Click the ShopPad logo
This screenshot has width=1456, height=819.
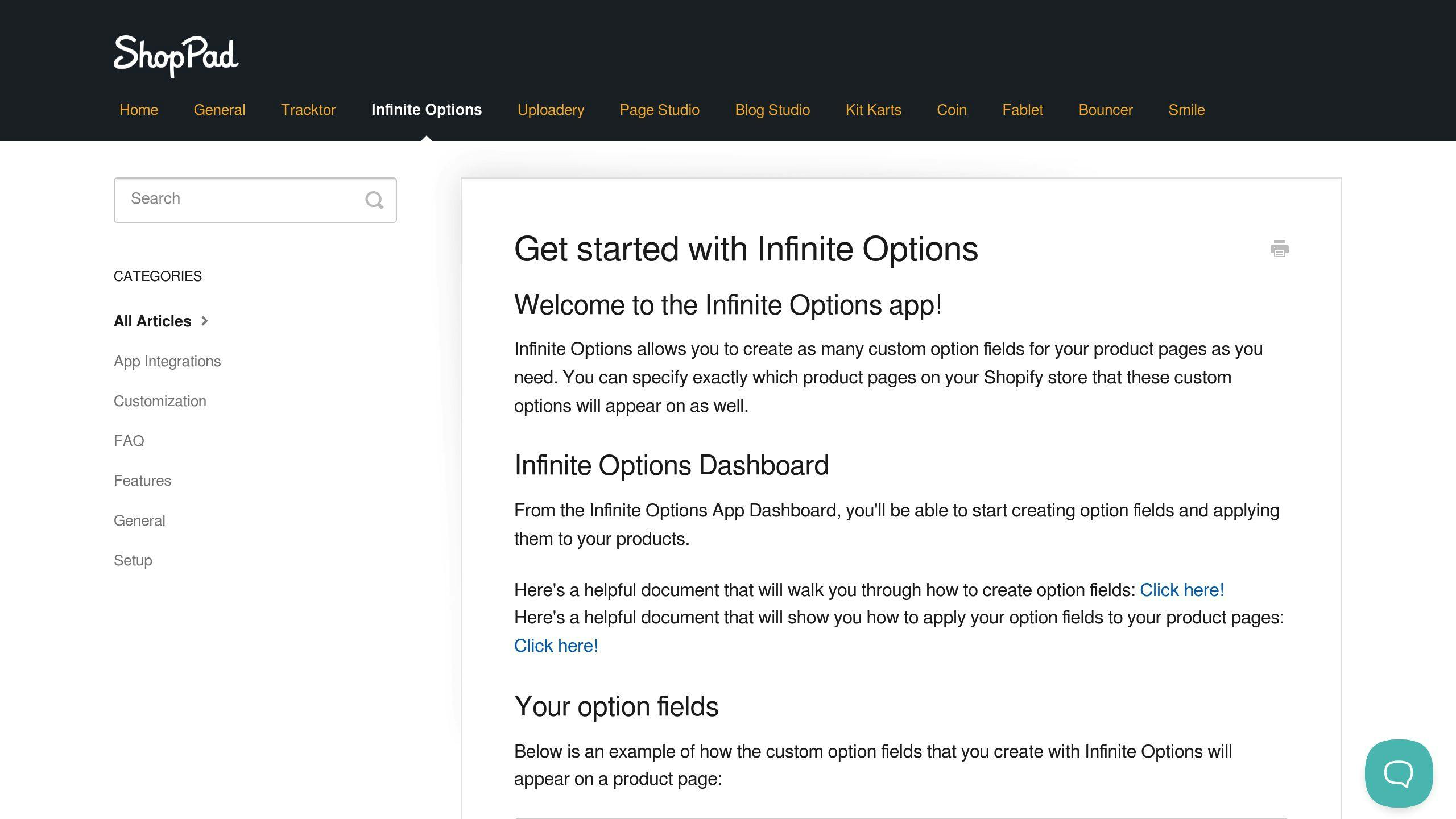click(x=176, y=56)
